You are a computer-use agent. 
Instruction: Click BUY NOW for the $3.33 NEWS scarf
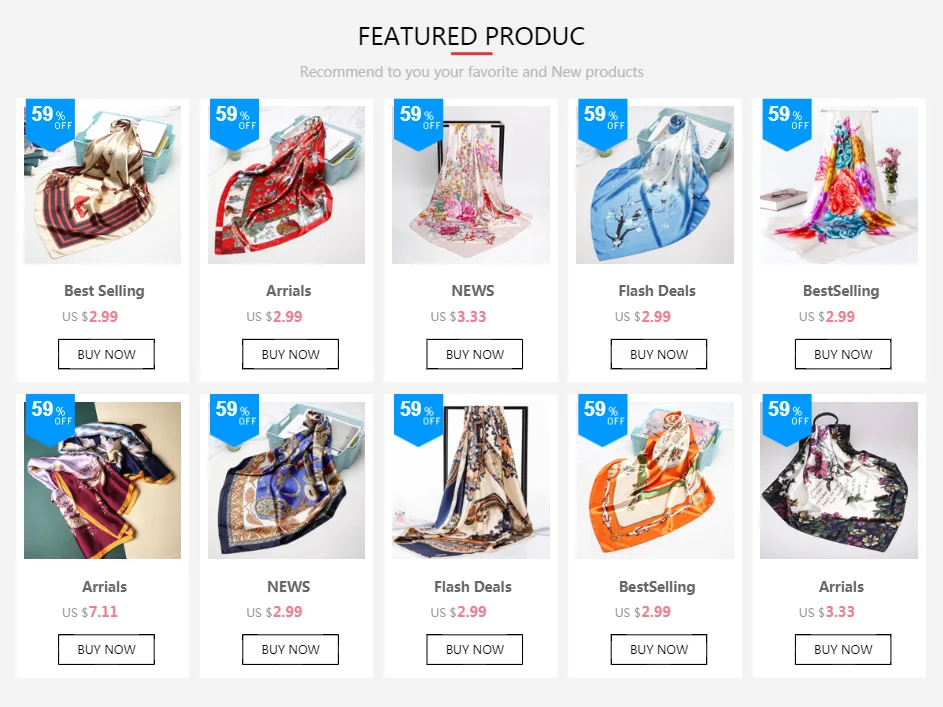click(x=475, y=354)
